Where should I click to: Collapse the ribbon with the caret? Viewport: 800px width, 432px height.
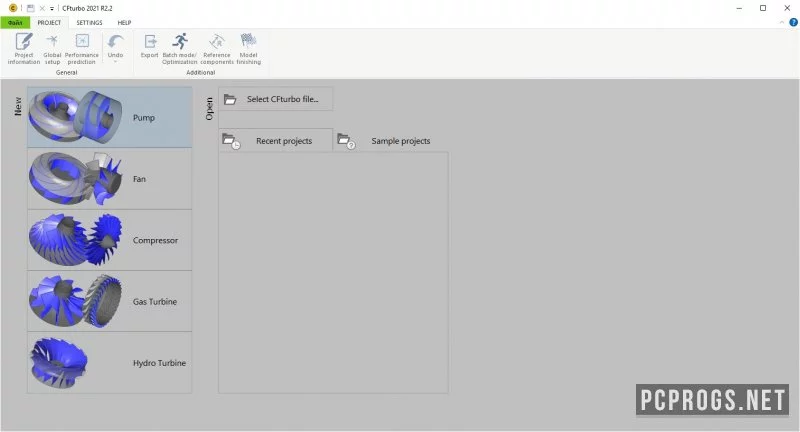pyautogui.click(x=782, y=22)
